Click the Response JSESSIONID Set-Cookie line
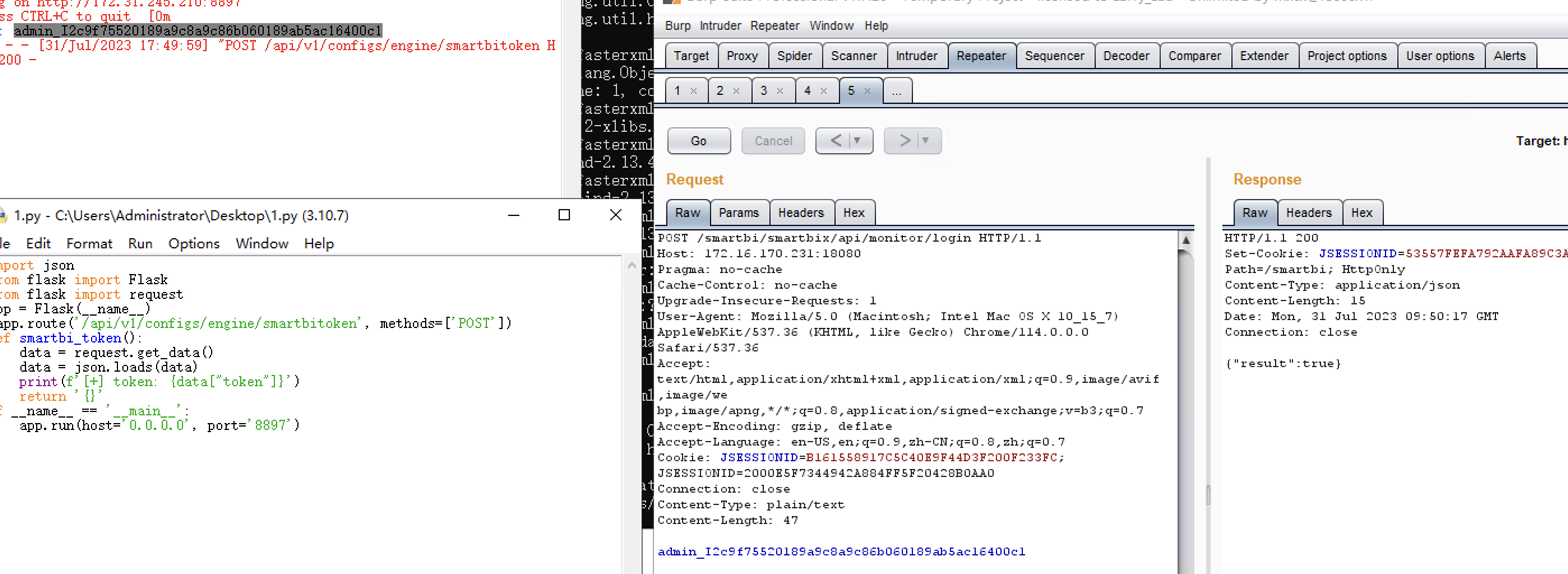The width and height of the screenshot is (1568, 574). pos(1396,254)
